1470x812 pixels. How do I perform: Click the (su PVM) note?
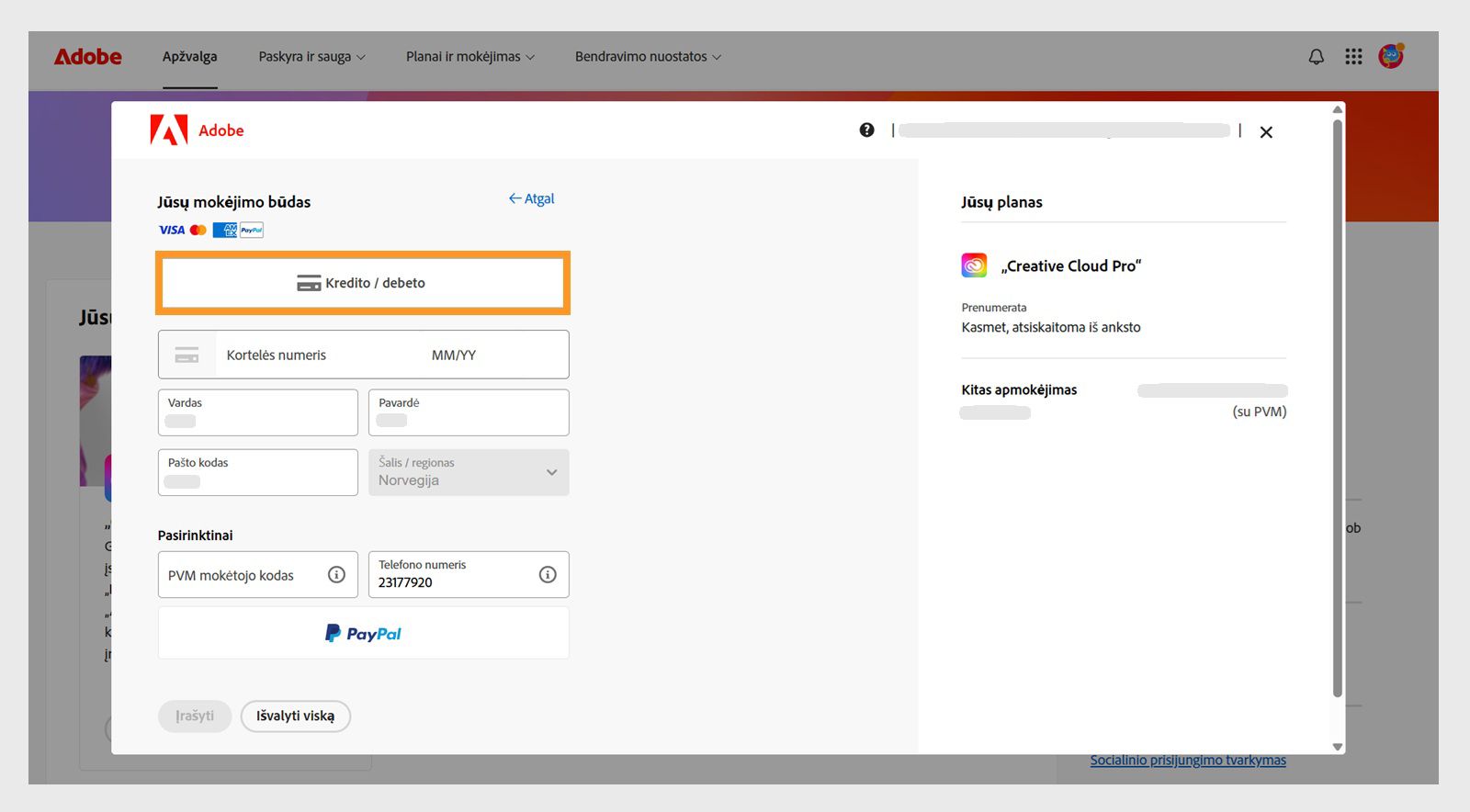point(1260,412)
